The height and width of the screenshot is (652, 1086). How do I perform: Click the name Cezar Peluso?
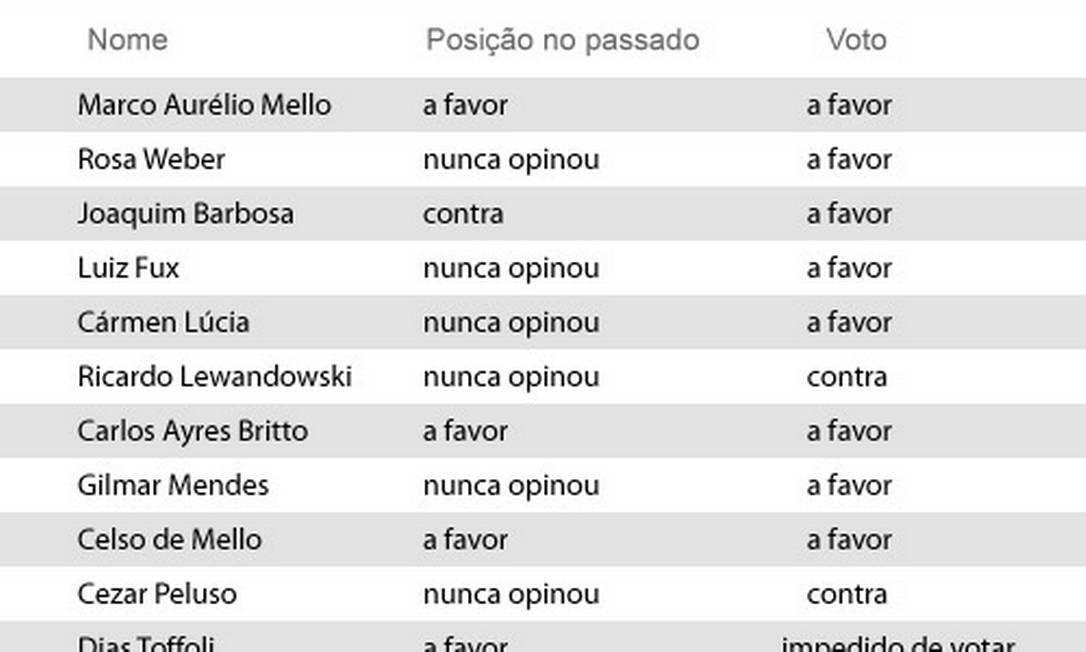point(157,594)
